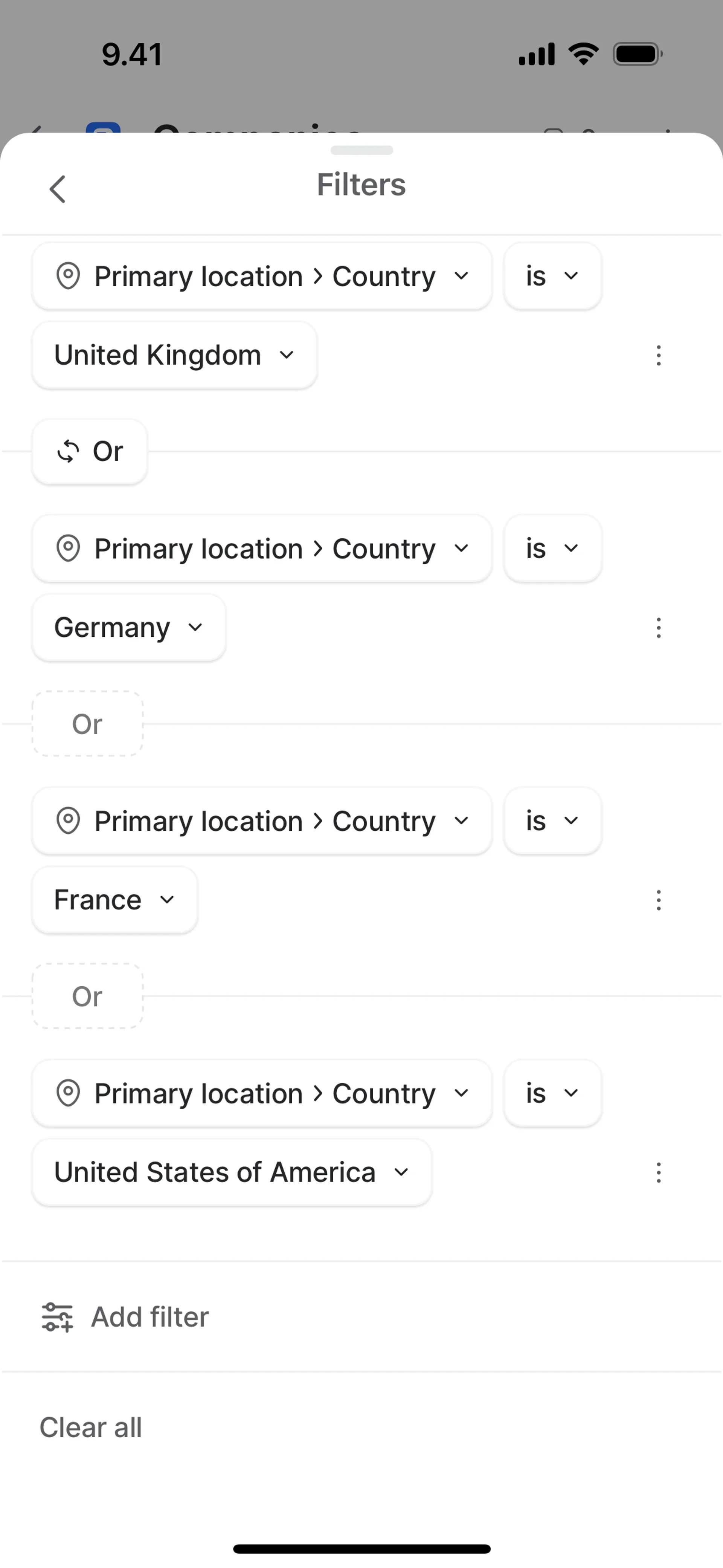Open the United Kingdom country dropdown
This screenshot has width=723, height=1568.
(175, 356)
